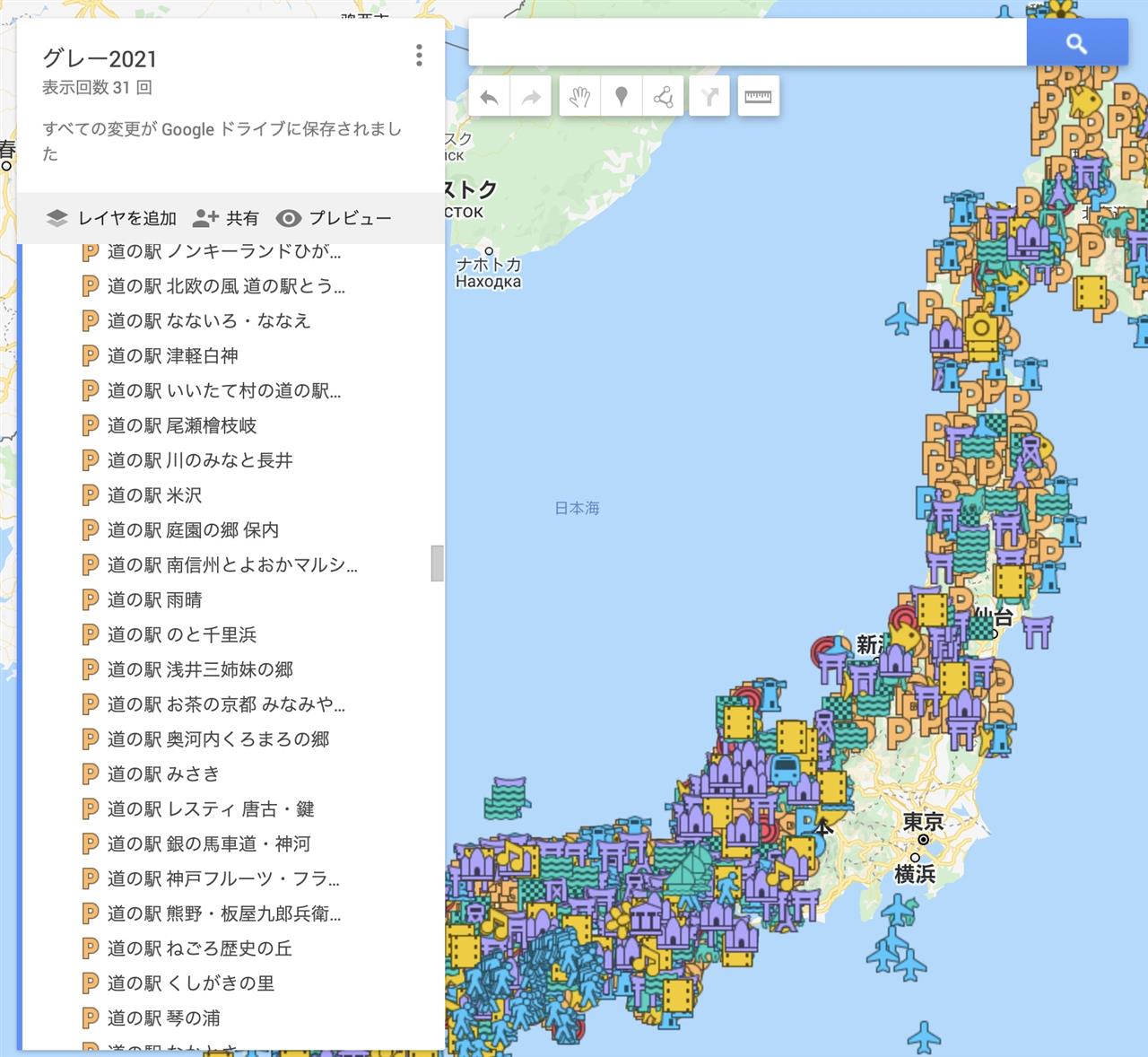Viewport: 1148px width, 1057px height.
Task: Select the hand pan tool
Action: click(580, 97)
